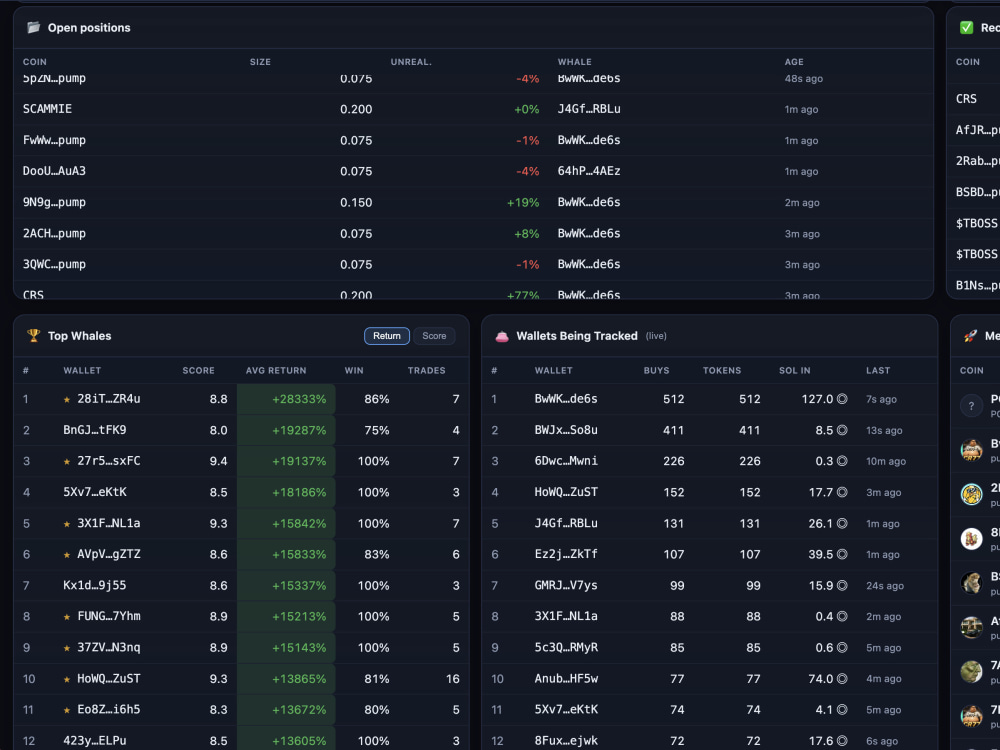Viewport: 1000px width, 750px height.
Task: Click the star icon beside AVpV…gZTZ
Action: tap(67, 555)
